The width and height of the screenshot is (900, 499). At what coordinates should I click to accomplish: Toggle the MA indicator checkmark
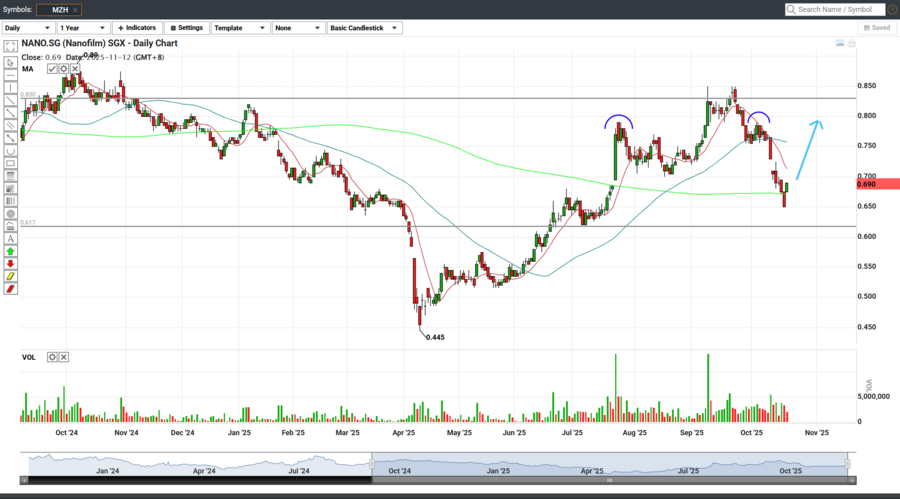coord(52,69)
